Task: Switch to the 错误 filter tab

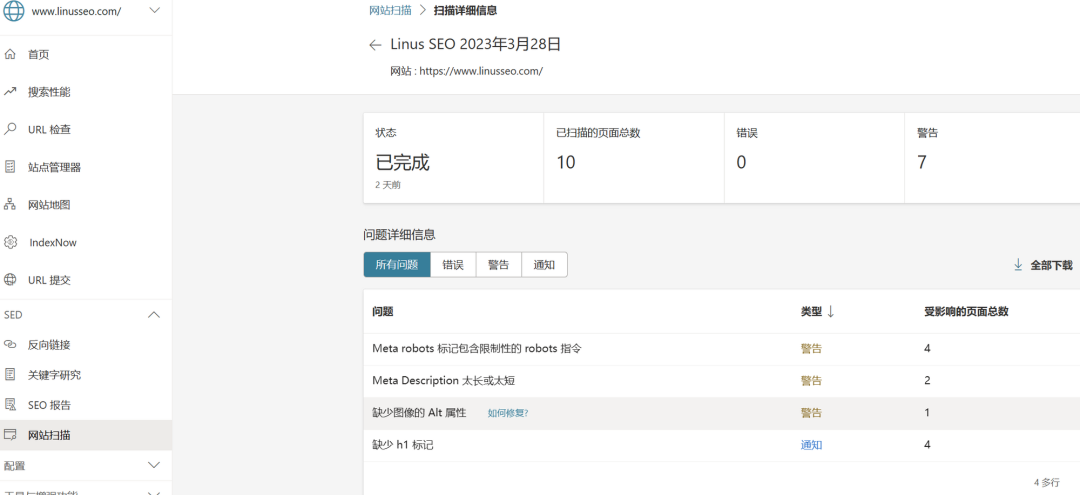Action: click(453, 265)
